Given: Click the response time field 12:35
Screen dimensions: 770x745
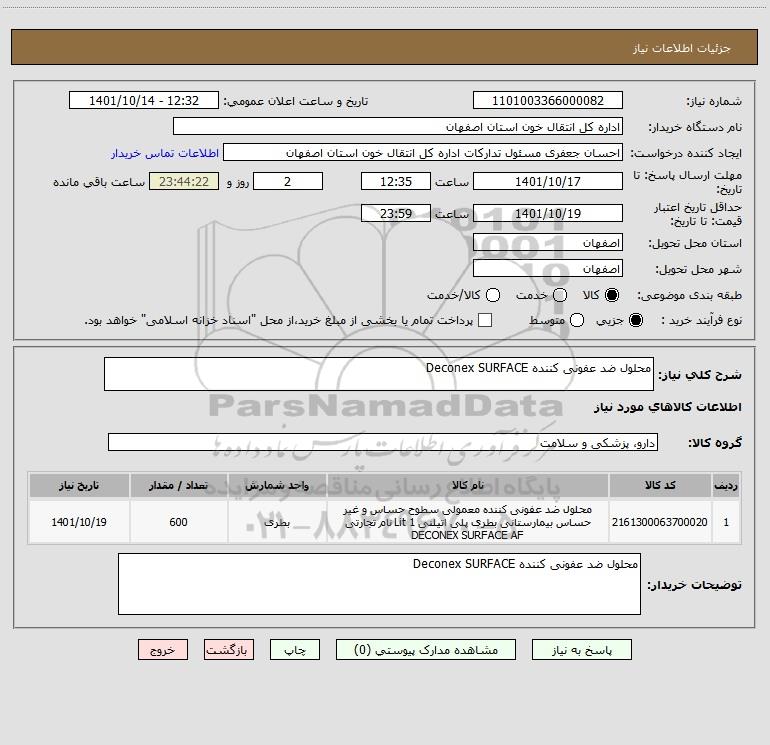Looking at the screenshot, I should [396, 181].
